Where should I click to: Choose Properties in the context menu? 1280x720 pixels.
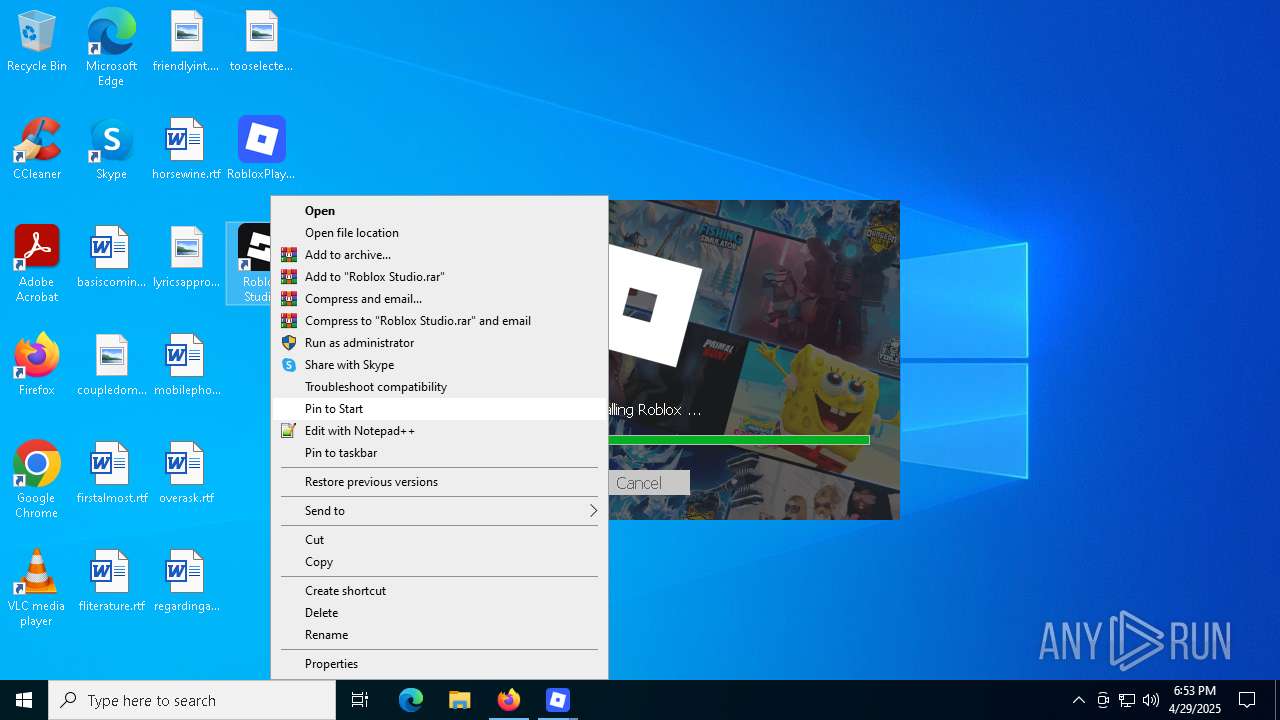click(440, 663)
